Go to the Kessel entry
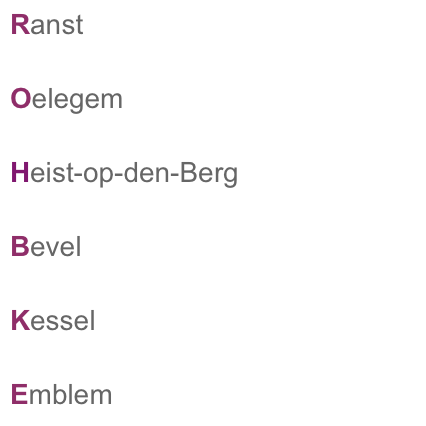 coord(53,320)
